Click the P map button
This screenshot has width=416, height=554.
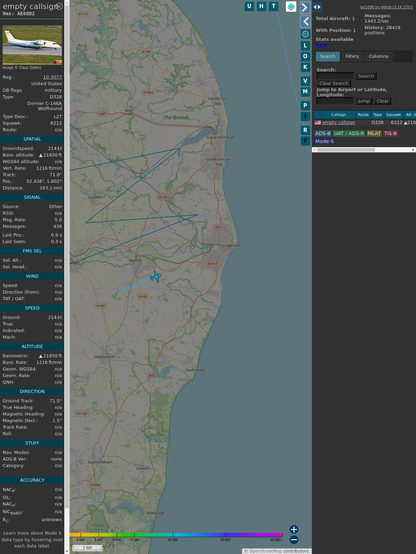coord(305,105)
